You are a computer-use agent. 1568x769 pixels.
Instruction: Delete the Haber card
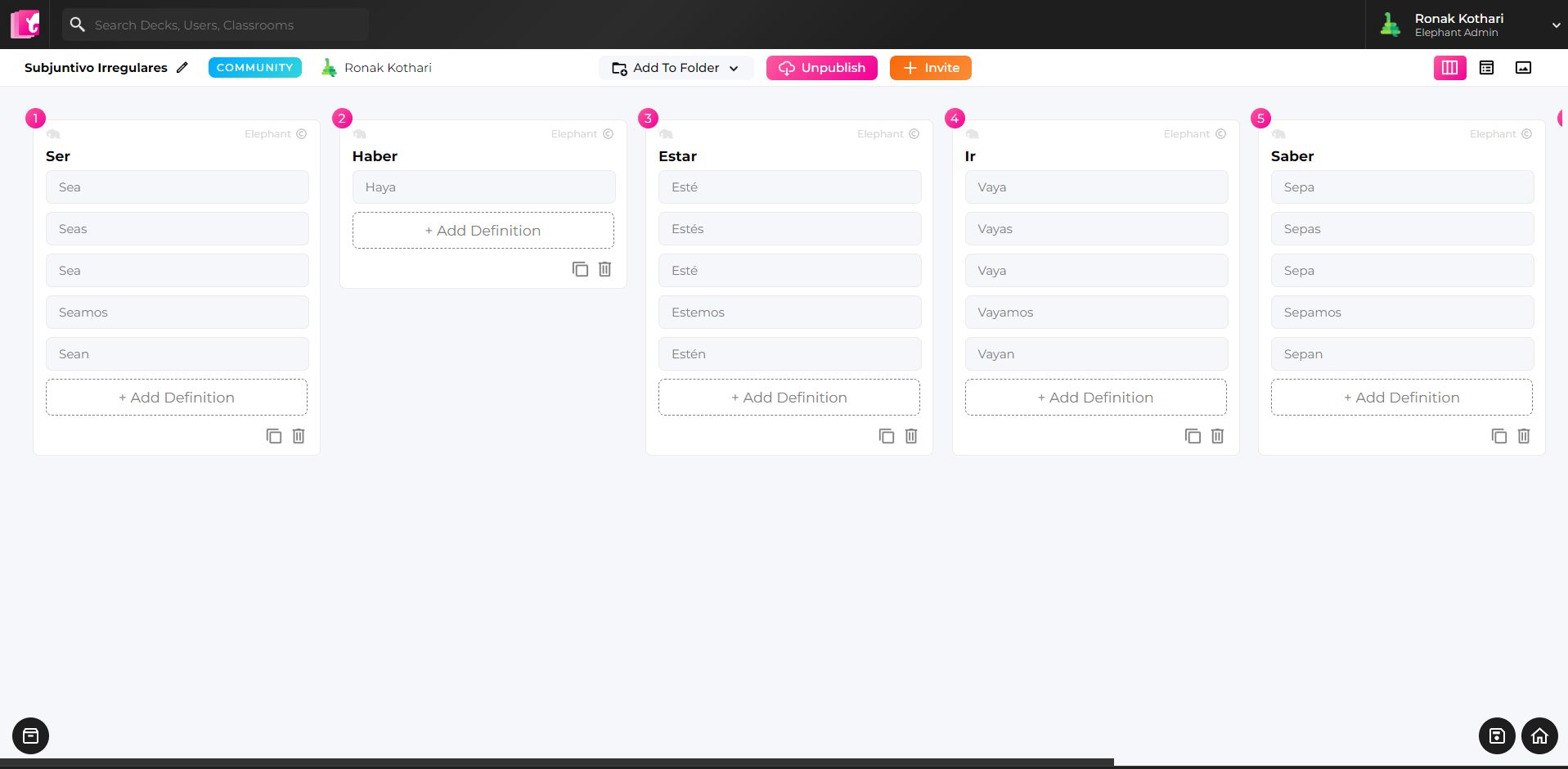point(604,268)
